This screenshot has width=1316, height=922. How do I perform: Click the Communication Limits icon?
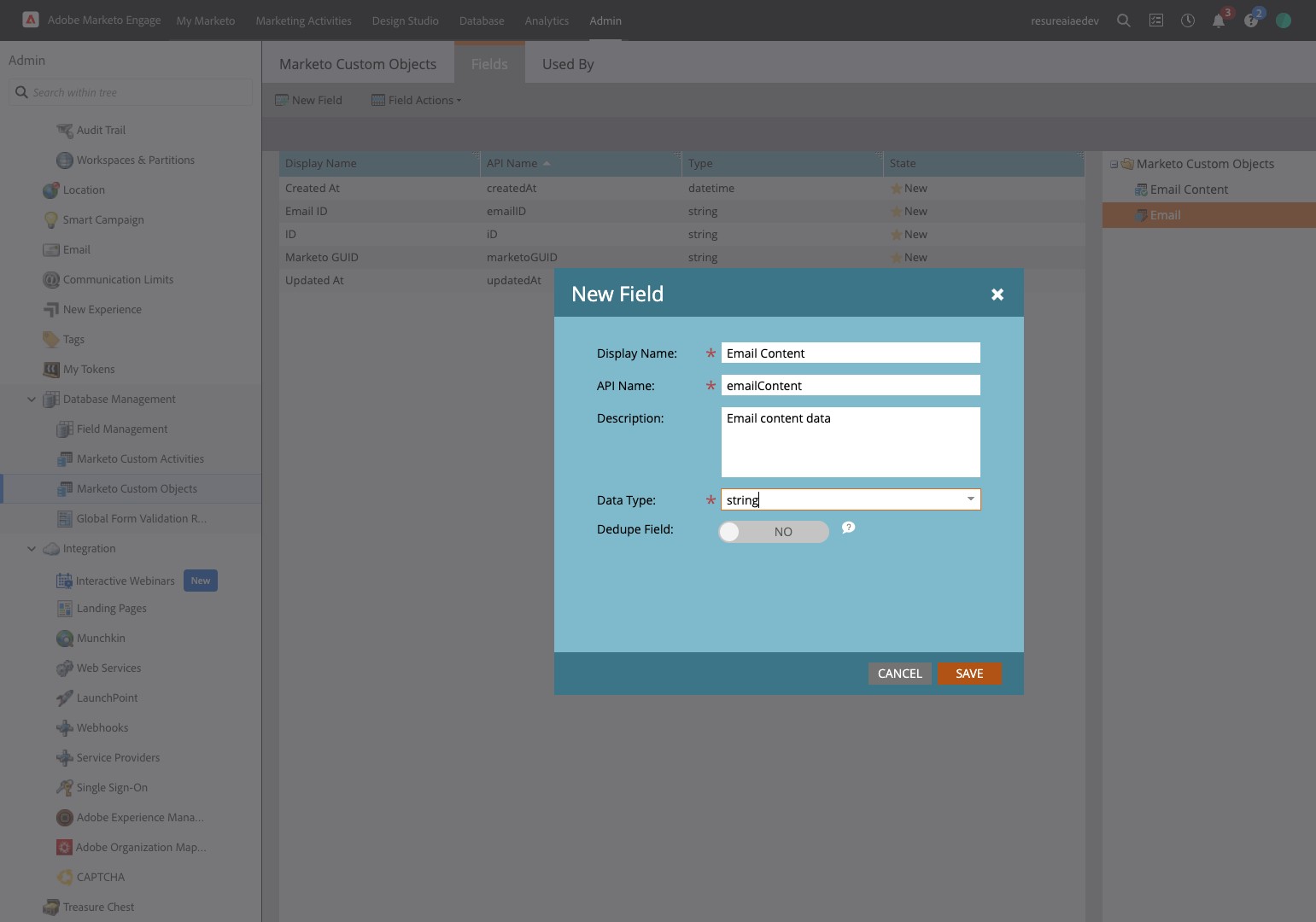[51, 280]
